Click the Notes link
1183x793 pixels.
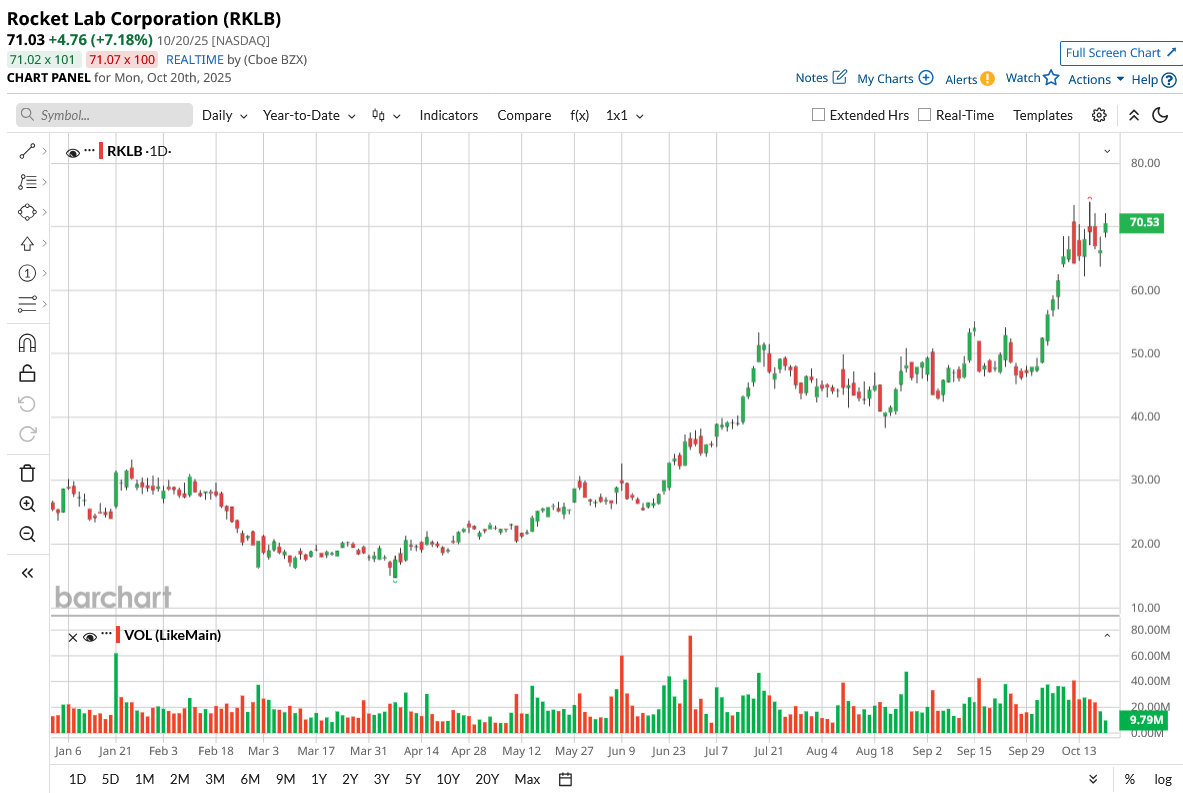[812, 78]
